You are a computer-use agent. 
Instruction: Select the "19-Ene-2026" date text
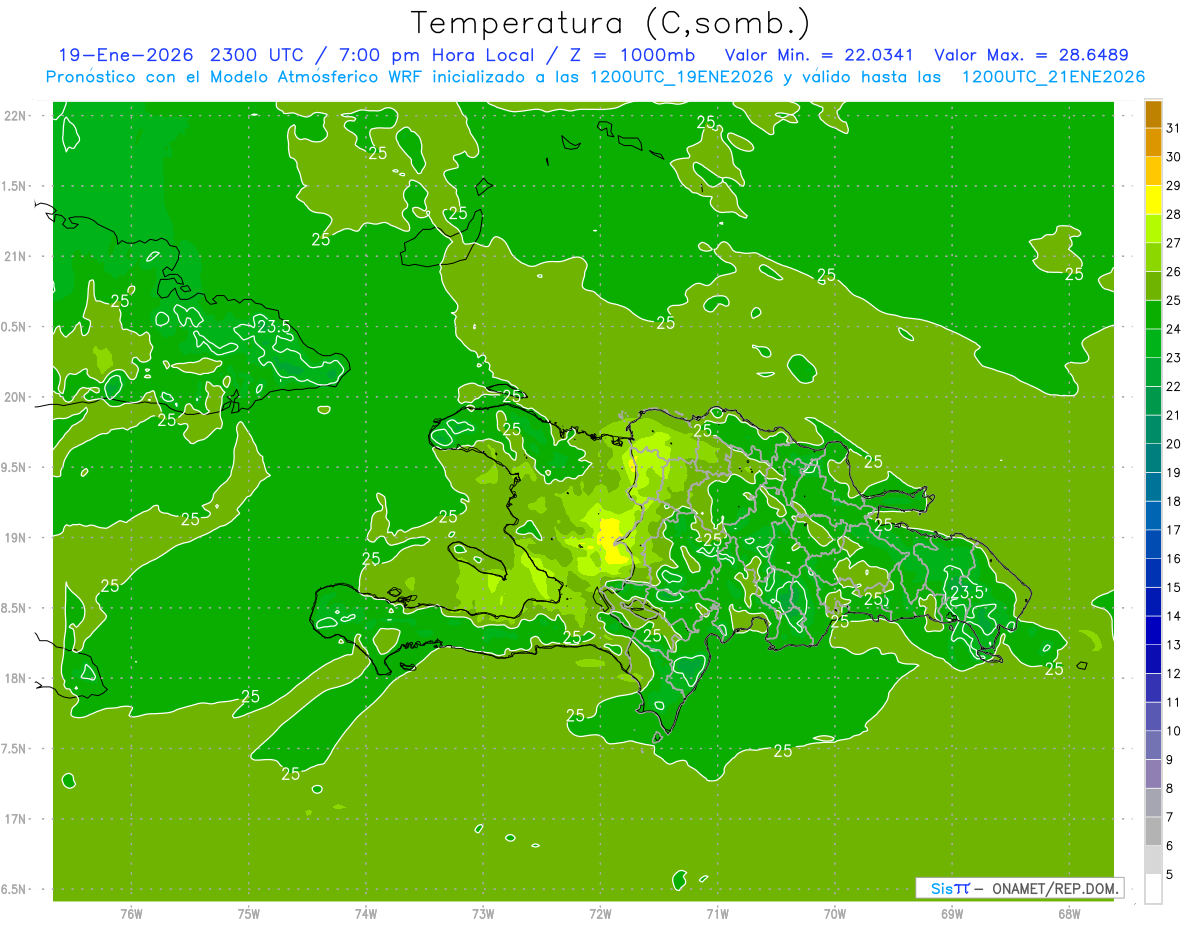click(x=125, y=55)
